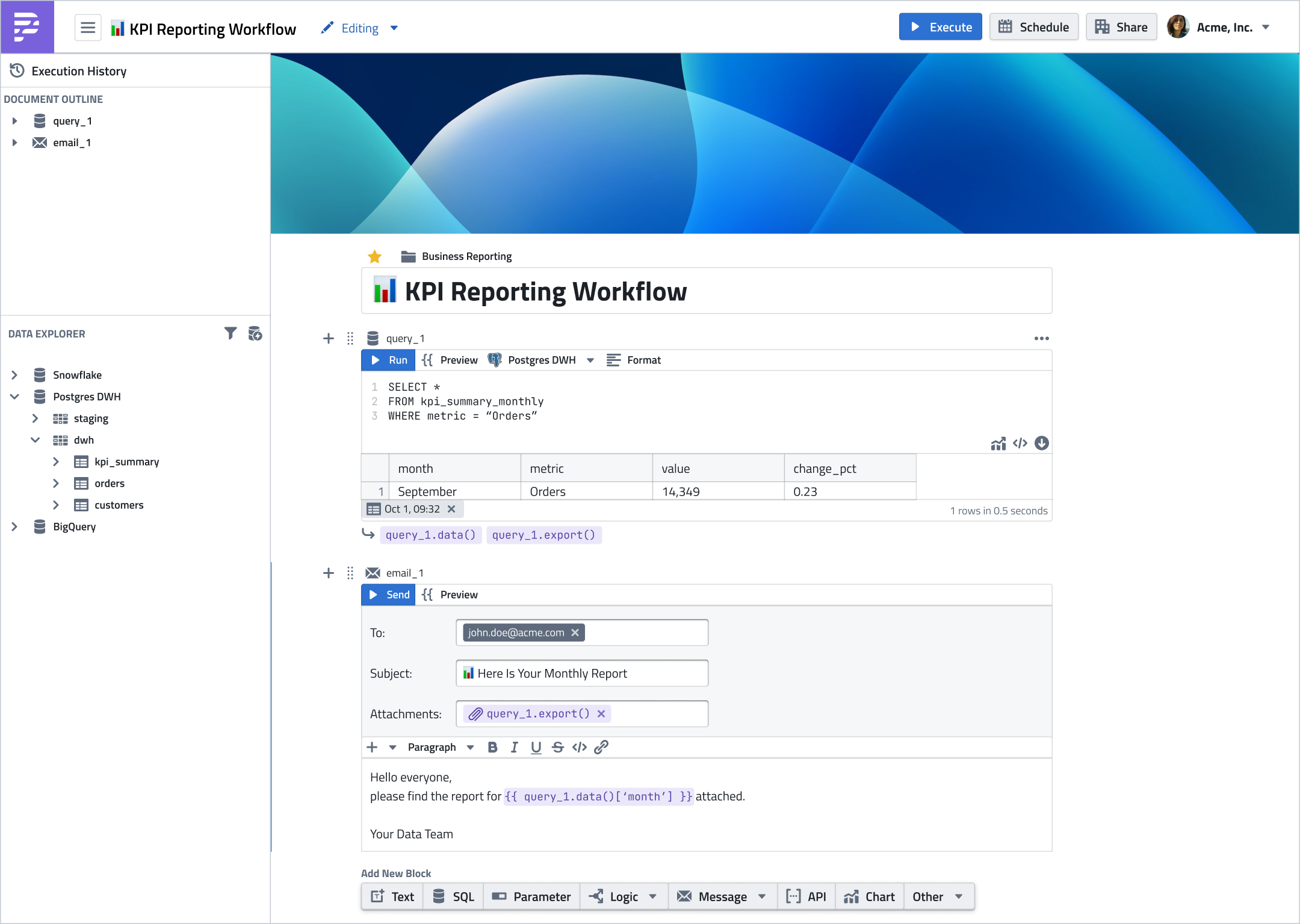Click the filter icon in Data Explorer
The width and height of the screenshot is (1300, 924).
[231, 333]
